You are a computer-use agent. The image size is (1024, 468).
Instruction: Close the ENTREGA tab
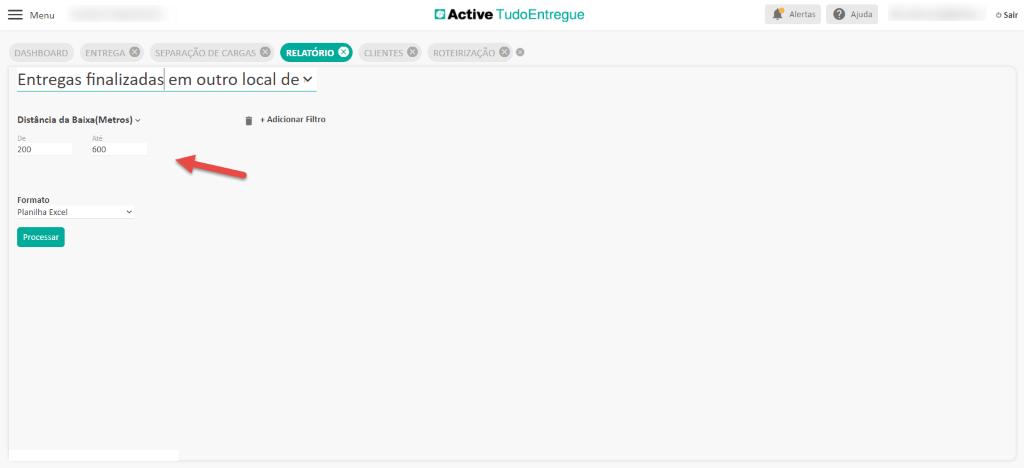(x=134, y=52)
